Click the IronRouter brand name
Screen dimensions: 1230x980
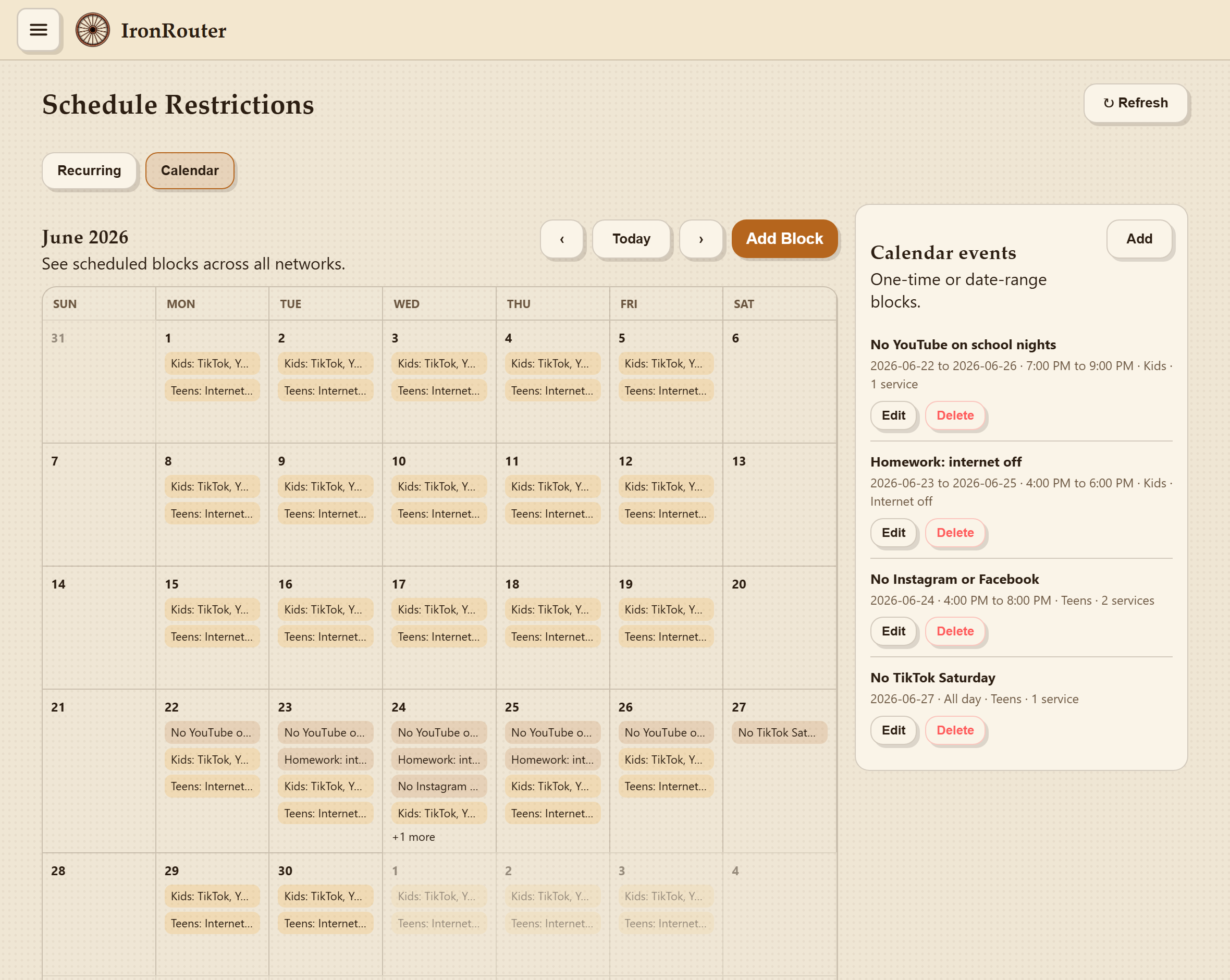click(174, 30)
